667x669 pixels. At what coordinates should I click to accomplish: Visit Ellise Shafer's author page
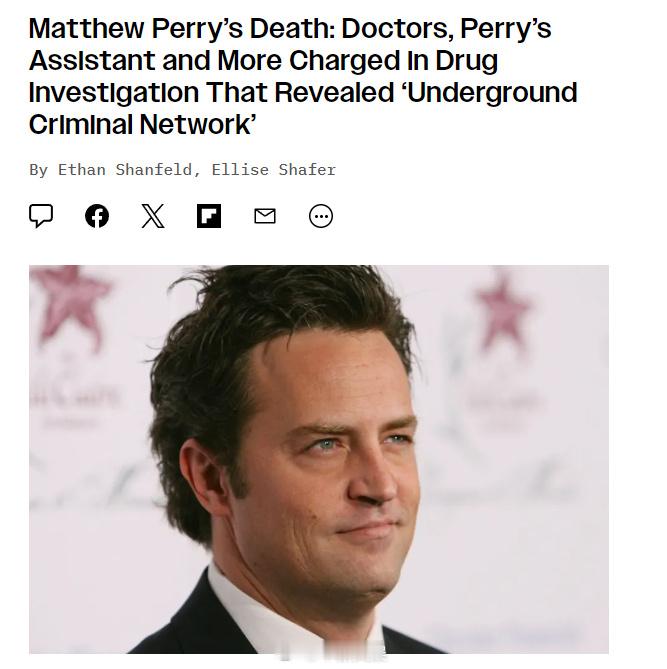pyautogui.click(x=274, y=170)
